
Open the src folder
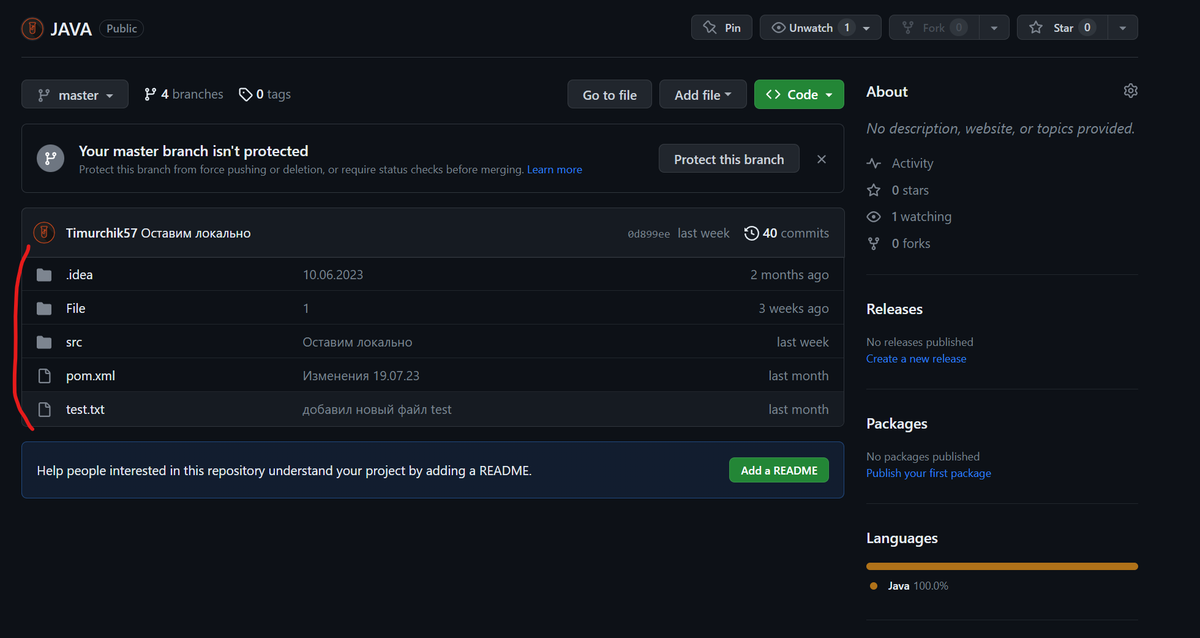coord(74,342)
